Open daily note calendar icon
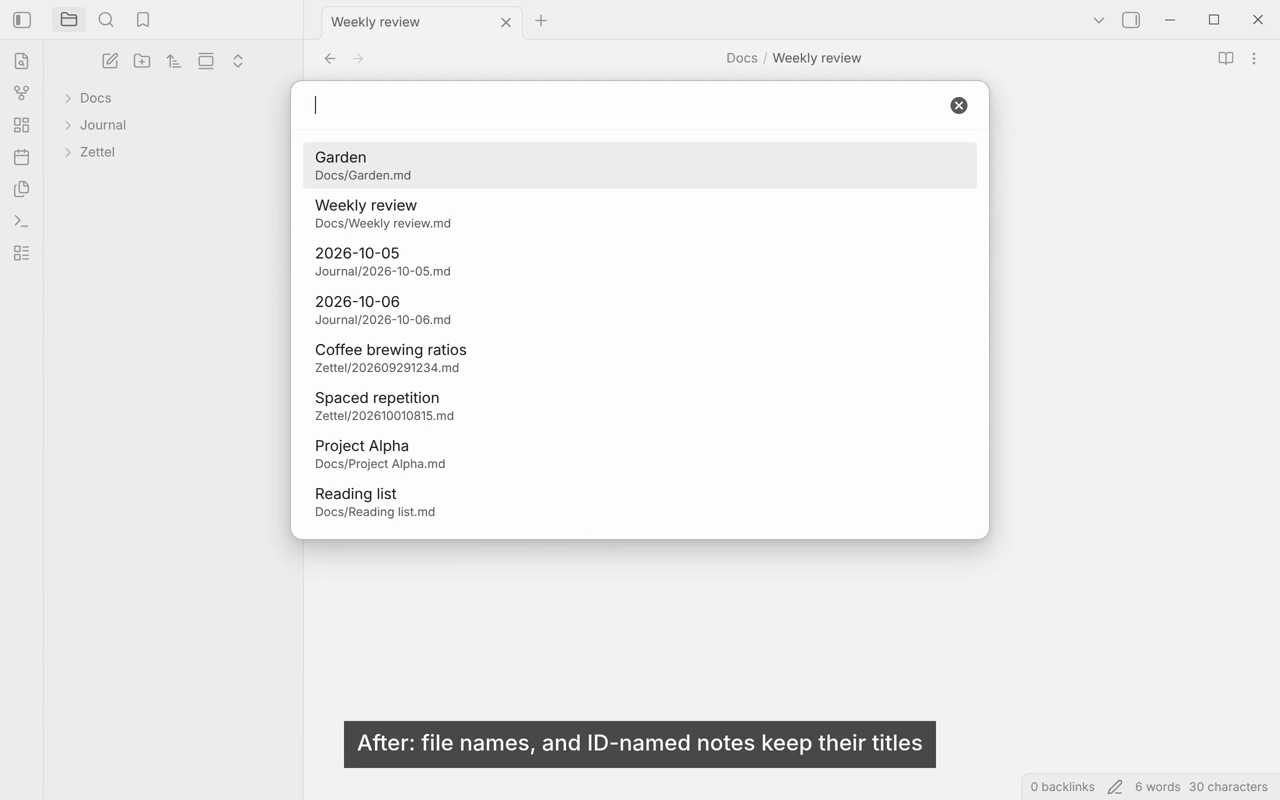1280x800 pixels. tap(22, 157)
